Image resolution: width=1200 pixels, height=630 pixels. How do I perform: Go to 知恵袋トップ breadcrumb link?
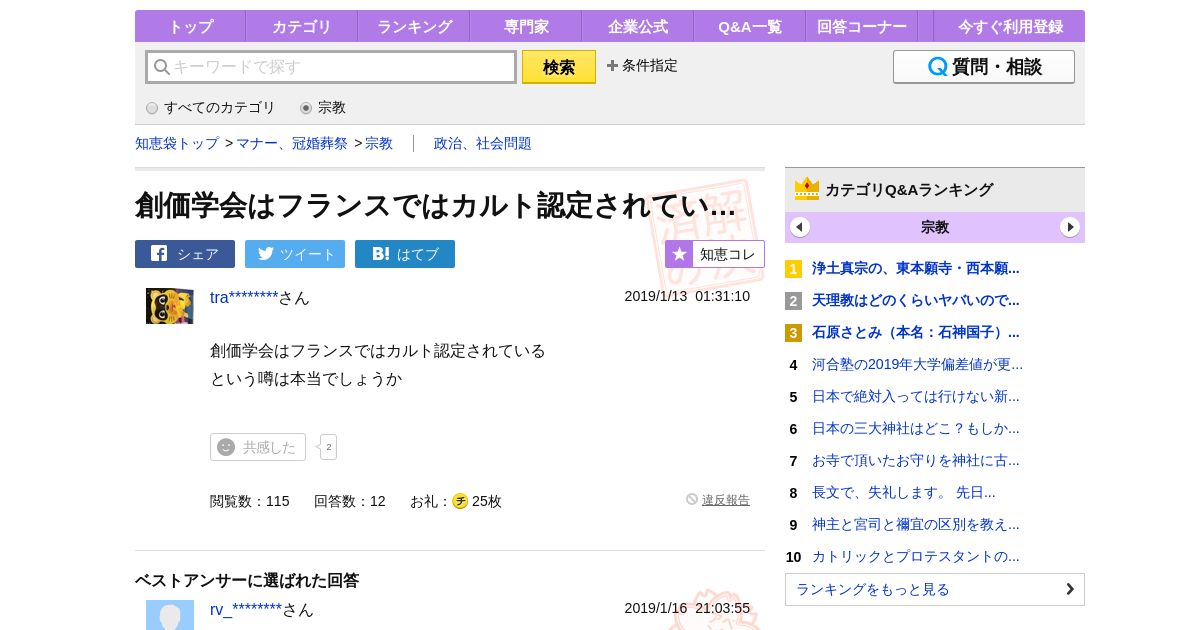click(x=177, y=143)
